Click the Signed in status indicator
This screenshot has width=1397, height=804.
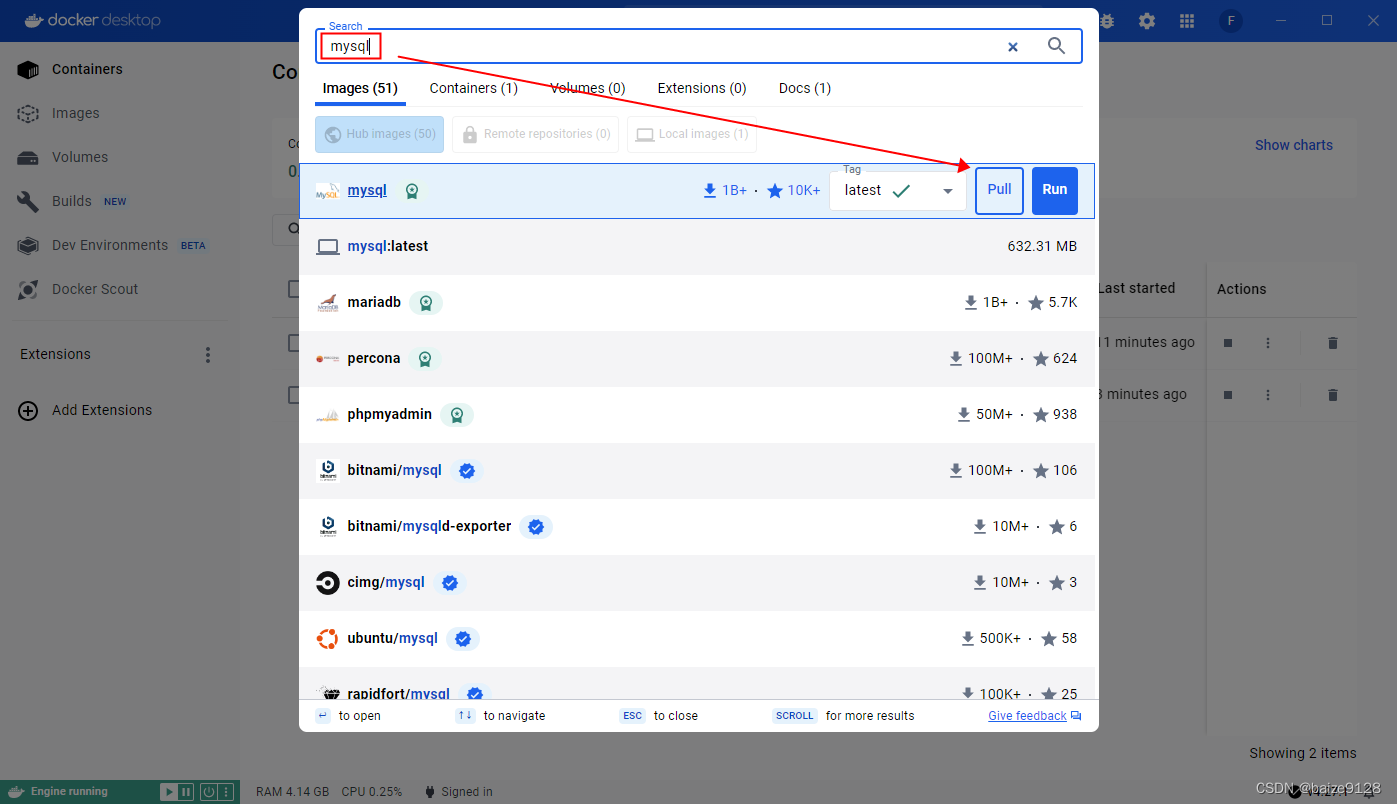click(x=458, y=792)
